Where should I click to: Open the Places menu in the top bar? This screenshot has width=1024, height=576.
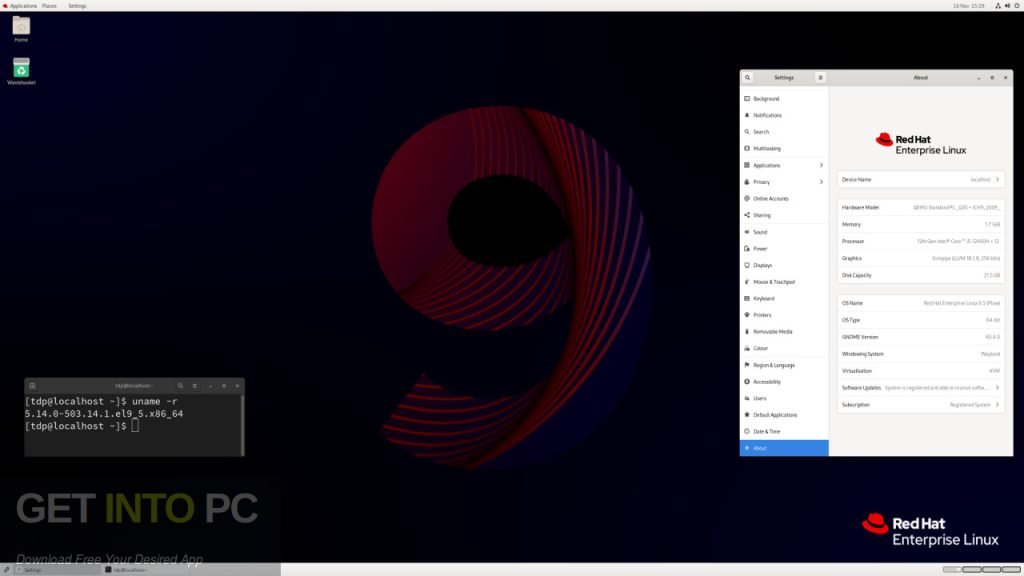(x=47, y=5)
